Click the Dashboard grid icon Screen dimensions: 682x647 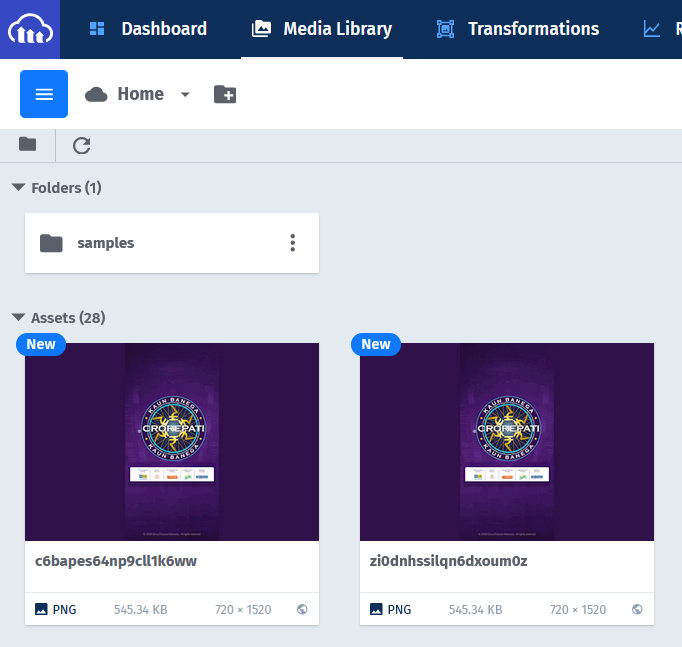(97, 29)
